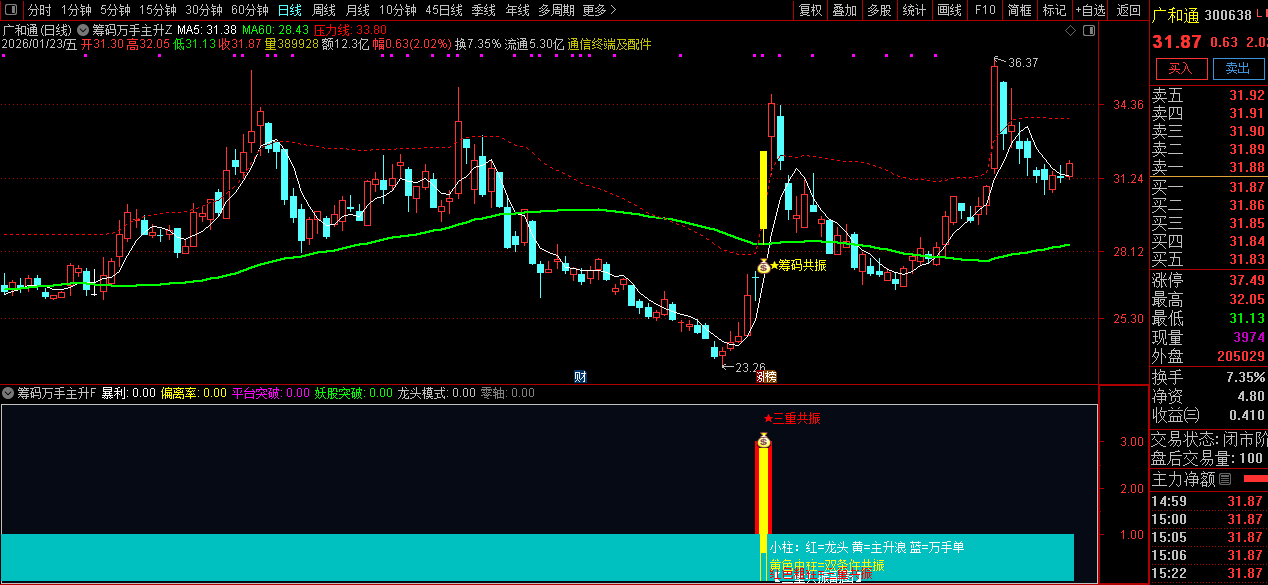Image resolution: width=1268 pixels, height=585 pixels.
Task: Click the 叠加 overlay button
Action: pos(845,10)
